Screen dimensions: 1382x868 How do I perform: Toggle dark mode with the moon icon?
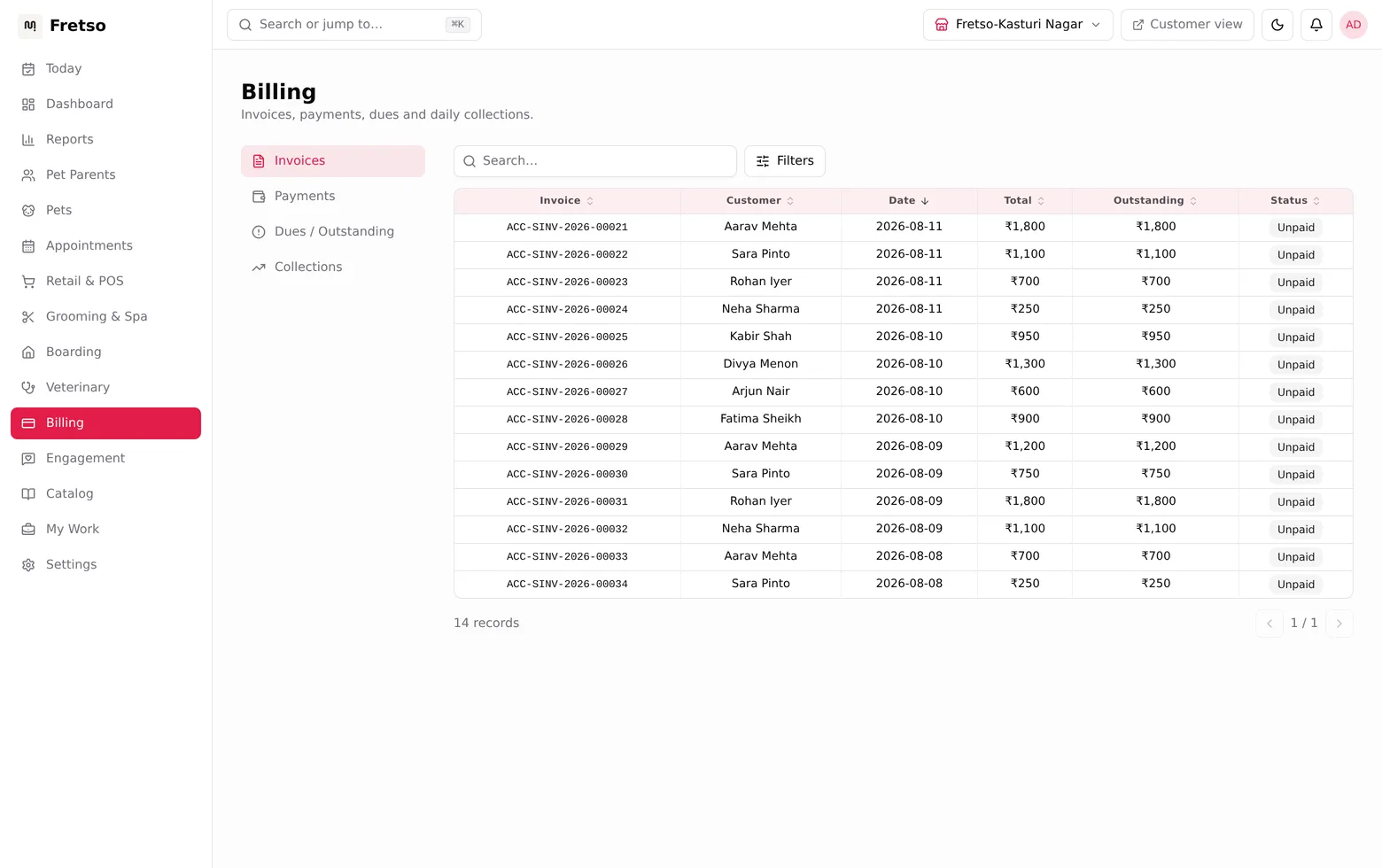(x=1277, y=25)
